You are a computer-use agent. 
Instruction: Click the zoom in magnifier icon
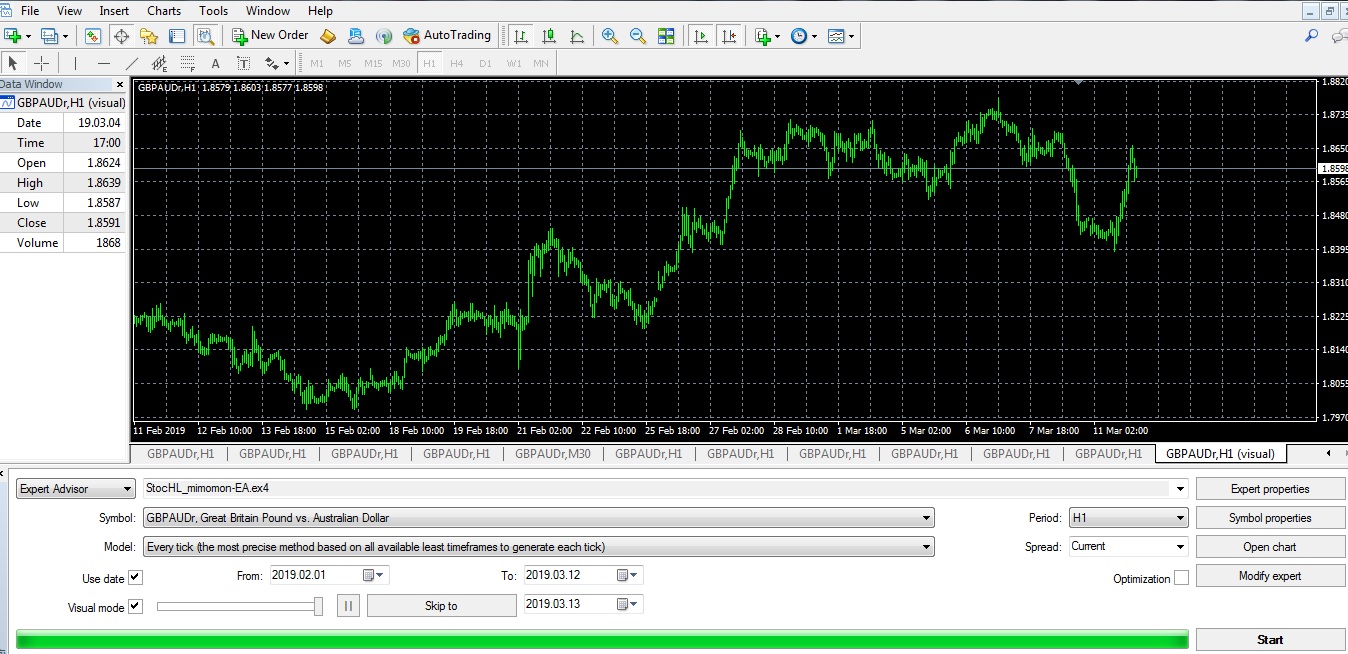point(609,36)
